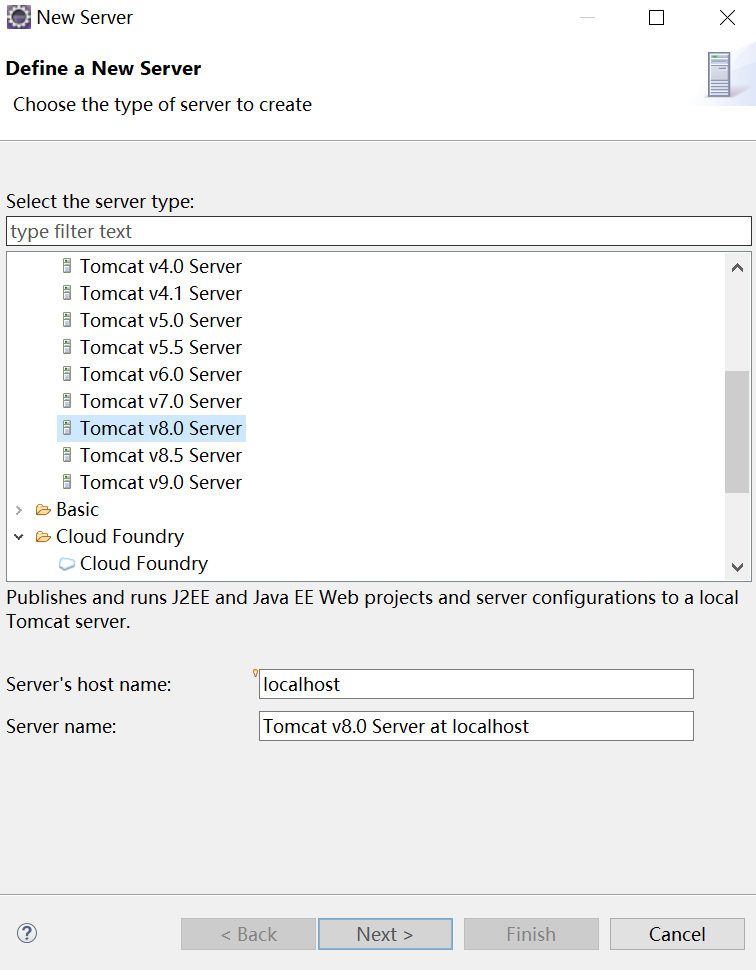This screenshot has height=970, width=756.
Task: Click the Basic folder icon
Action: tap(43, 510)
